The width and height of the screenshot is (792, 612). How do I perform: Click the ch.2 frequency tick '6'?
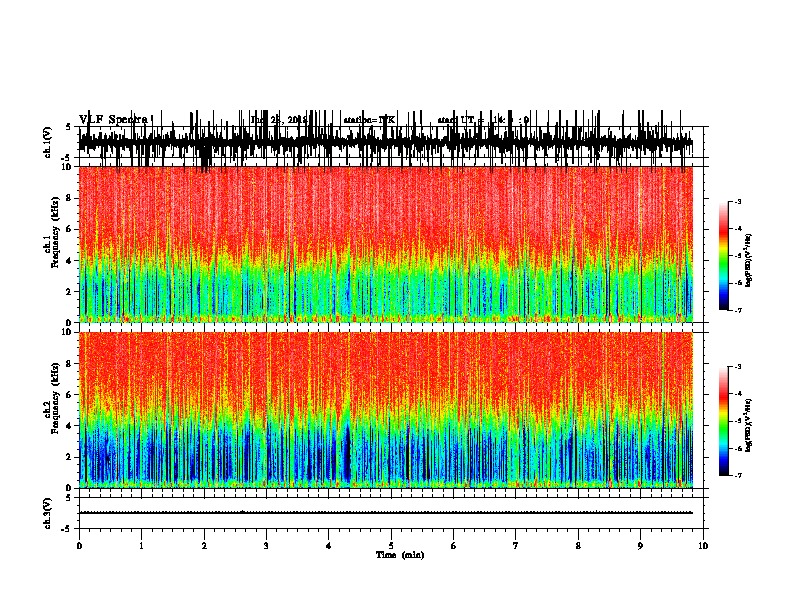coord(70,395)
